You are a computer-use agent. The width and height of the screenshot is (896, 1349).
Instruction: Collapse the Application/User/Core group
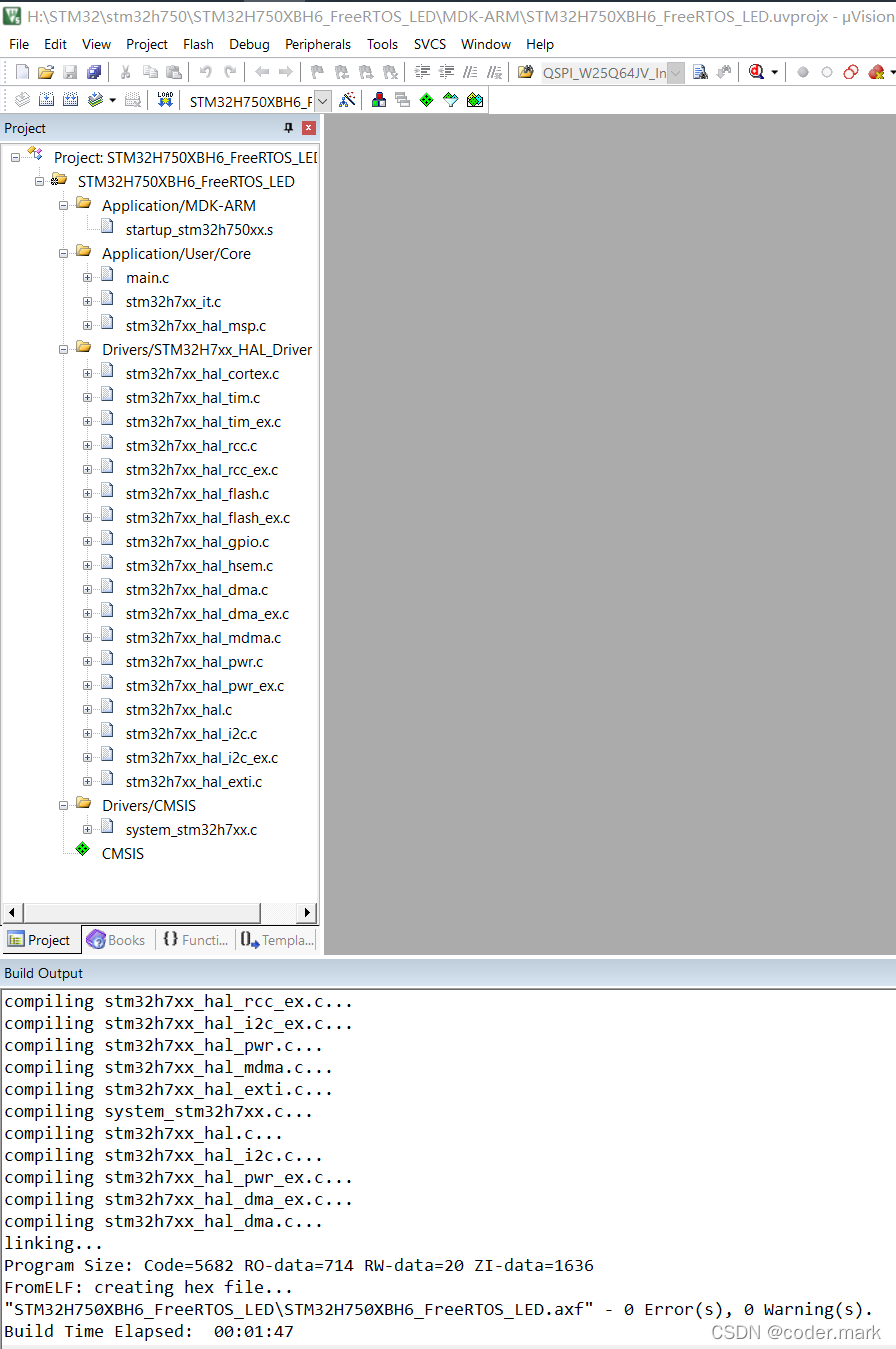64,254
